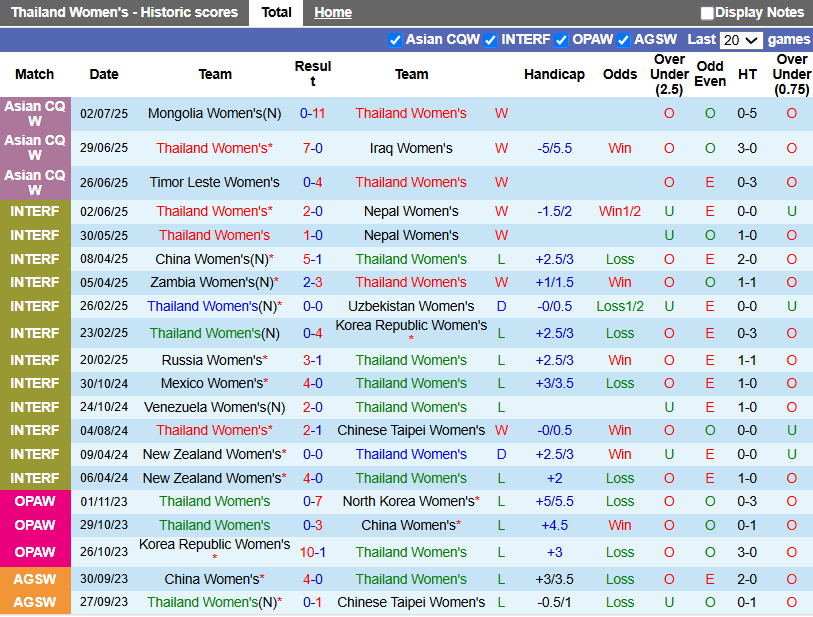Image resolution: width=813 pixels, height=617 pixels.
Task: Open the Last 20 games dropdown
Action: click(741, 40)
